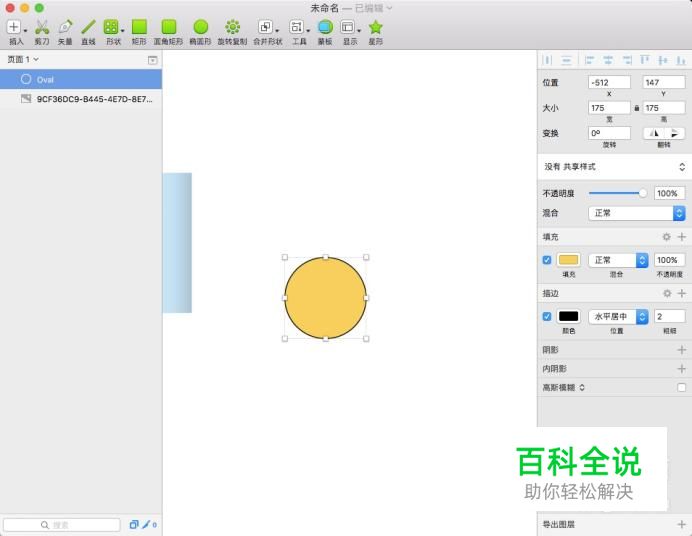Select the Oval (椭圆形) shape tool
The width and height of the screenshot is (692, 536).
[200, 29]
